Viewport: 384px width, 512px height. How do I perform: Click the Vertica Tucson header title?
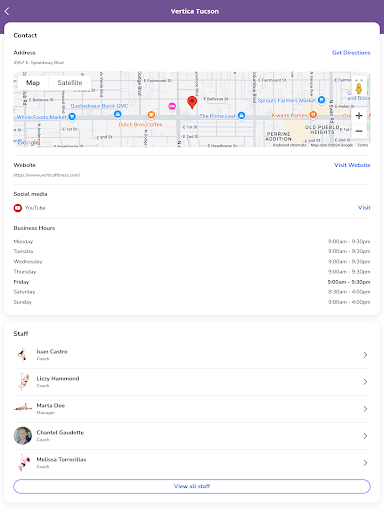tap(195, 11)
